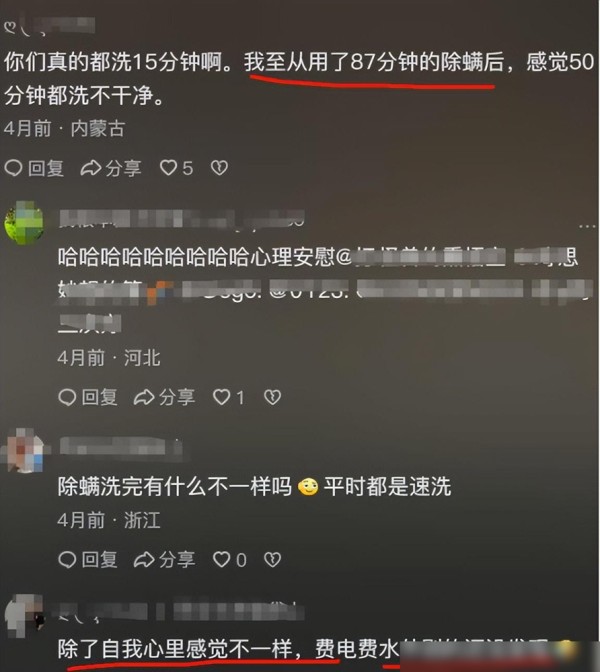Open green avatar of the 河北 commenter
Screen dimensions: 600x672
click(x=24, y=222)
